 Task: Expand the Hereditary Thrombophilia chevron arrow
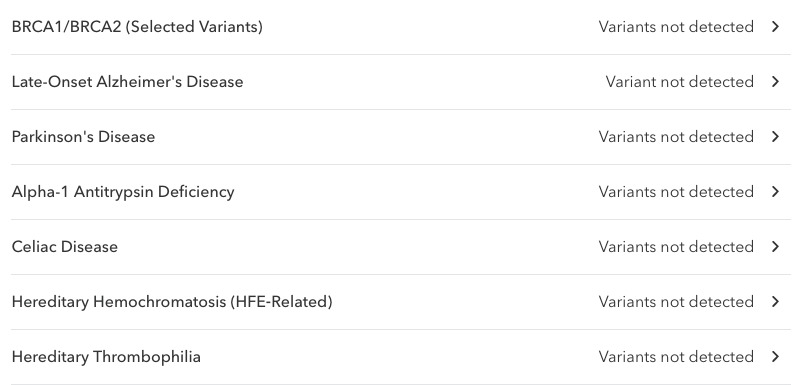(776, 356)
